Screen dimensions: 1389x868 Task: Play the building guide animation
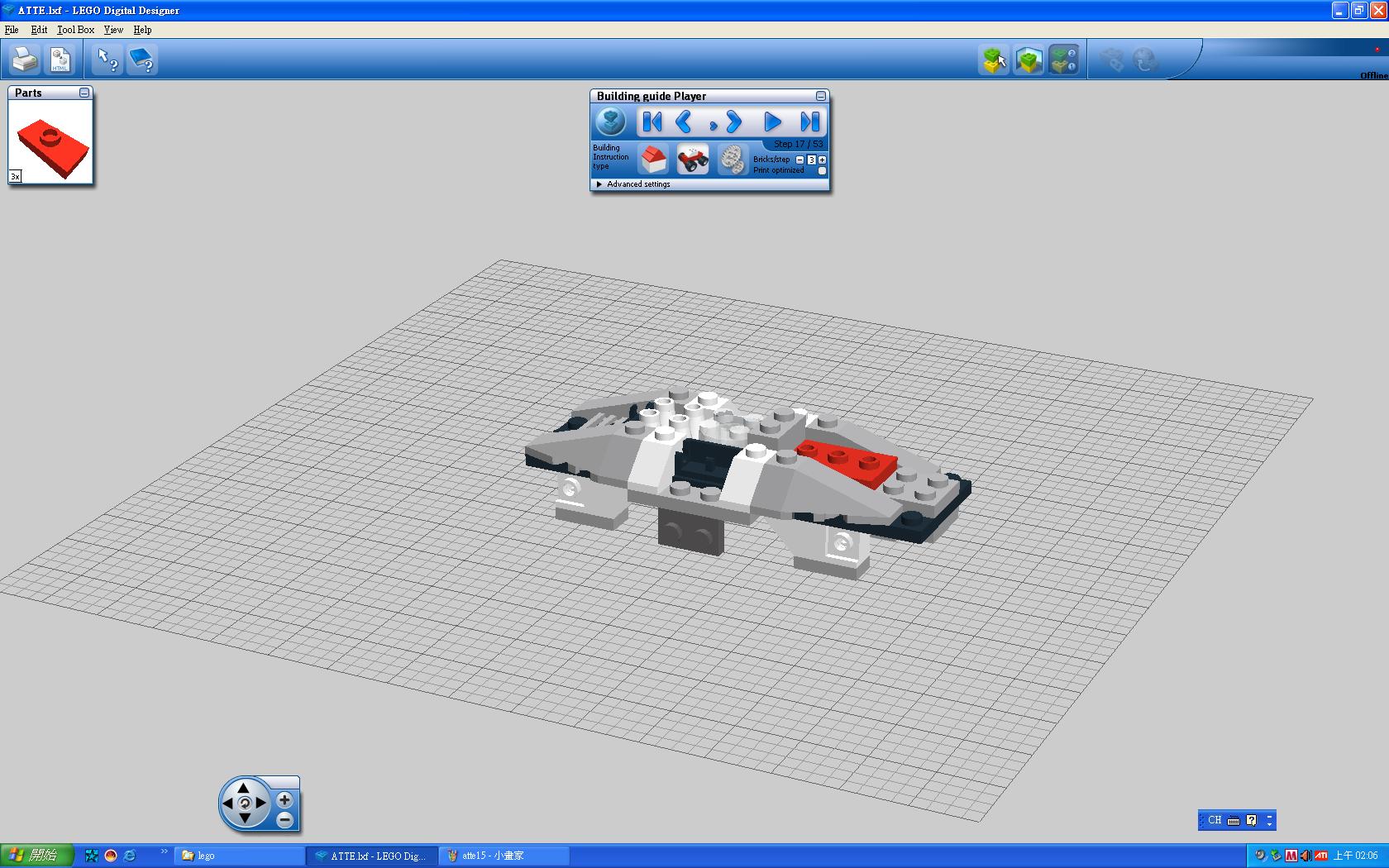pos(771,122)
